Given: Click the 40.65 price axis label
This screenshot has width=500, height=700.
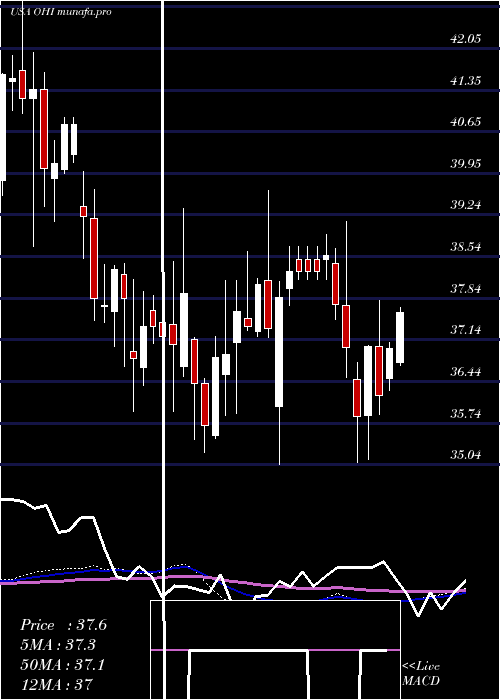Looking at the screenshot, I should click(466, 122).
